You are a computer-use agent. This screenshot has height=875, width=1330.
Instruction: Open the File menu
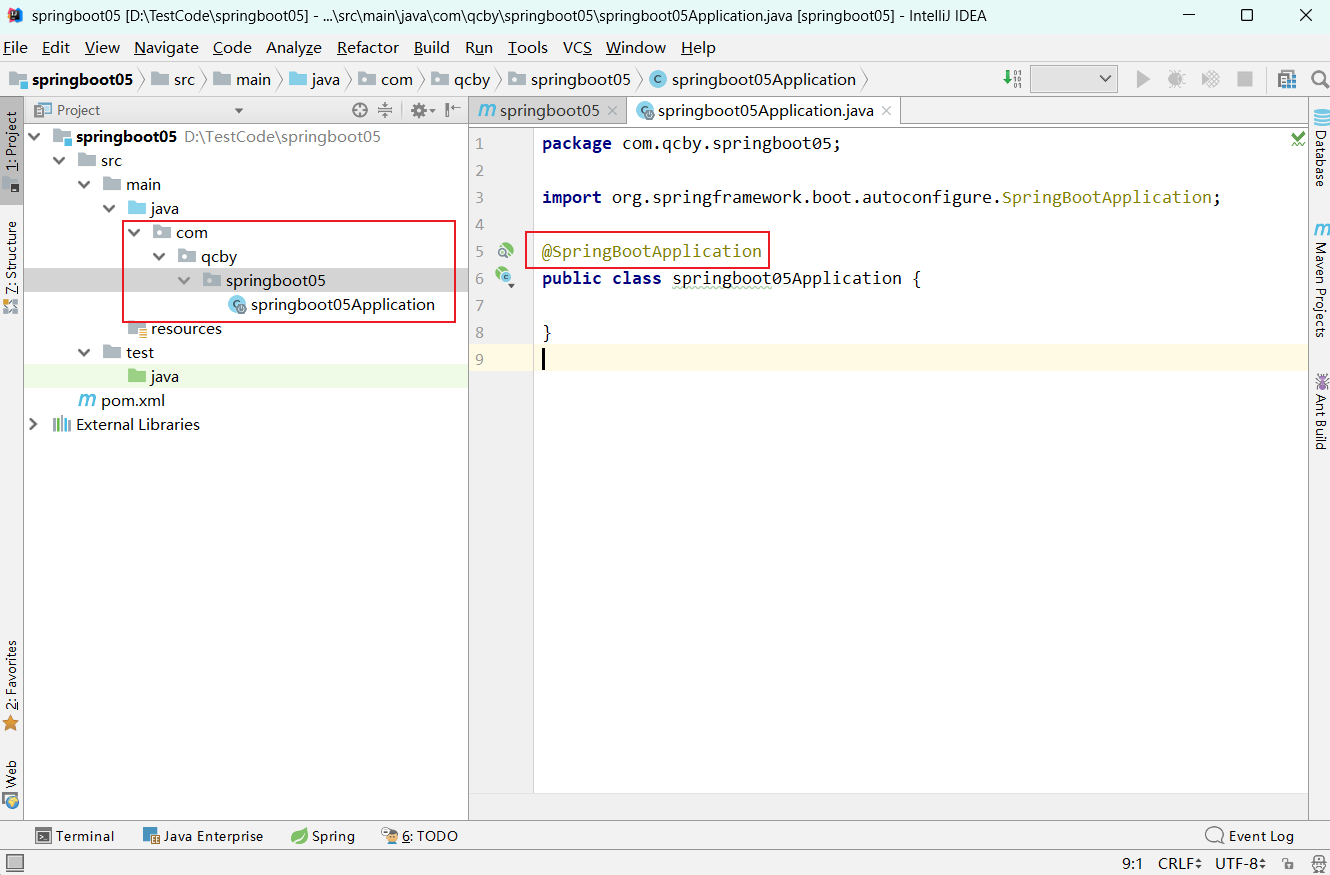15,47
